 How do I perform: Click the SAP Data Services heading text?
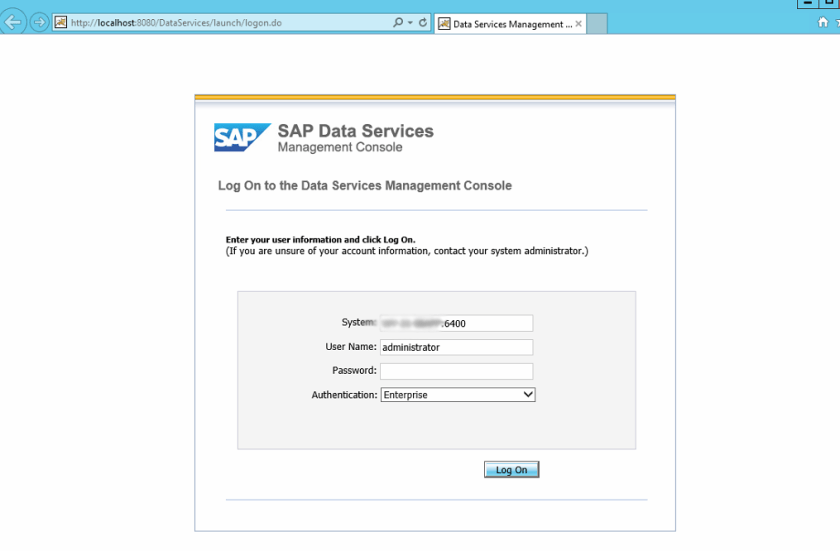355,131
